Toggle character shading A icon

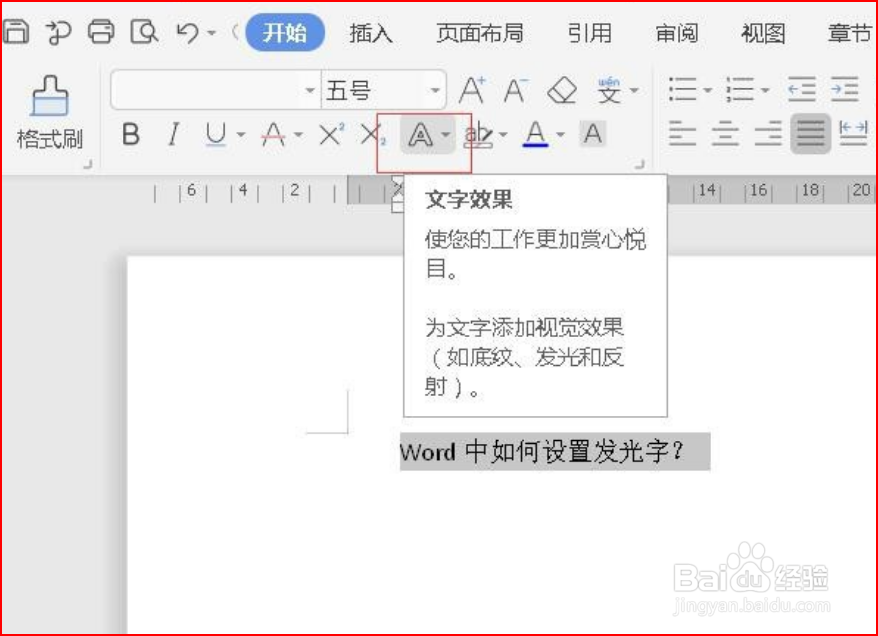[593, 134]
